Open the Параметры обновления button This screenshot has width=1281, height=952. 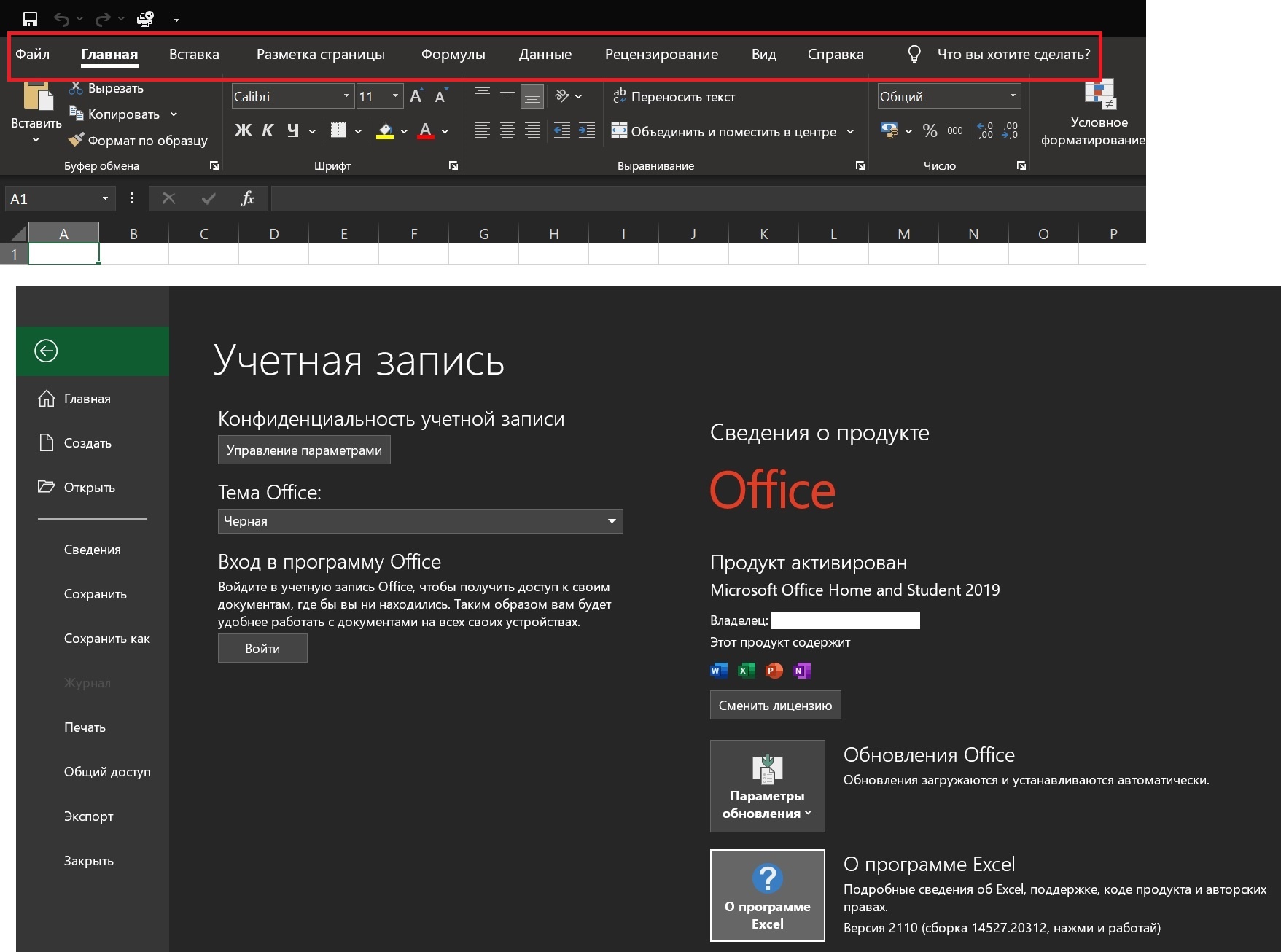click(x=767, y=786)
